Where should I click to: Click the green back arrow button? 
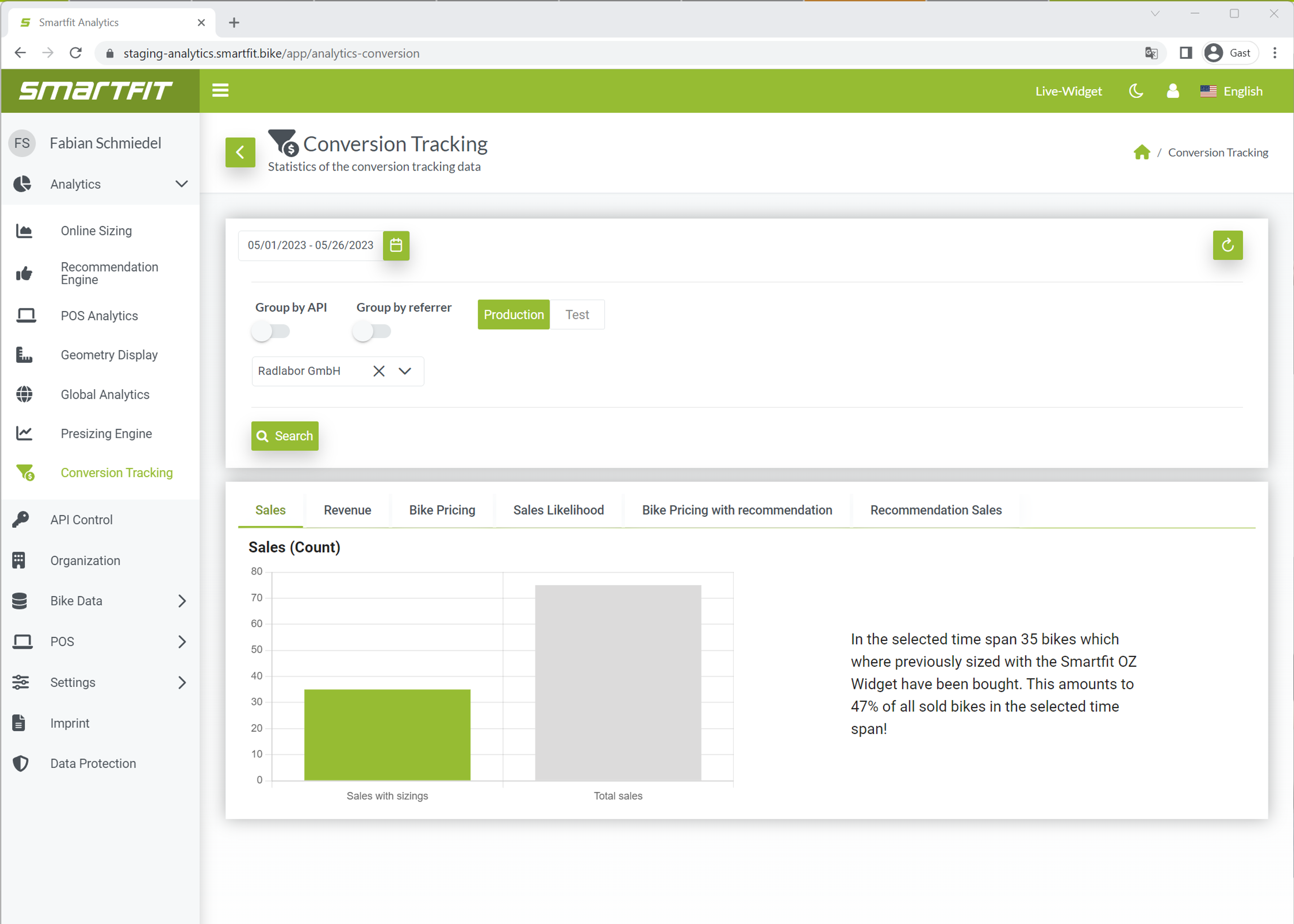pos(240,153)
